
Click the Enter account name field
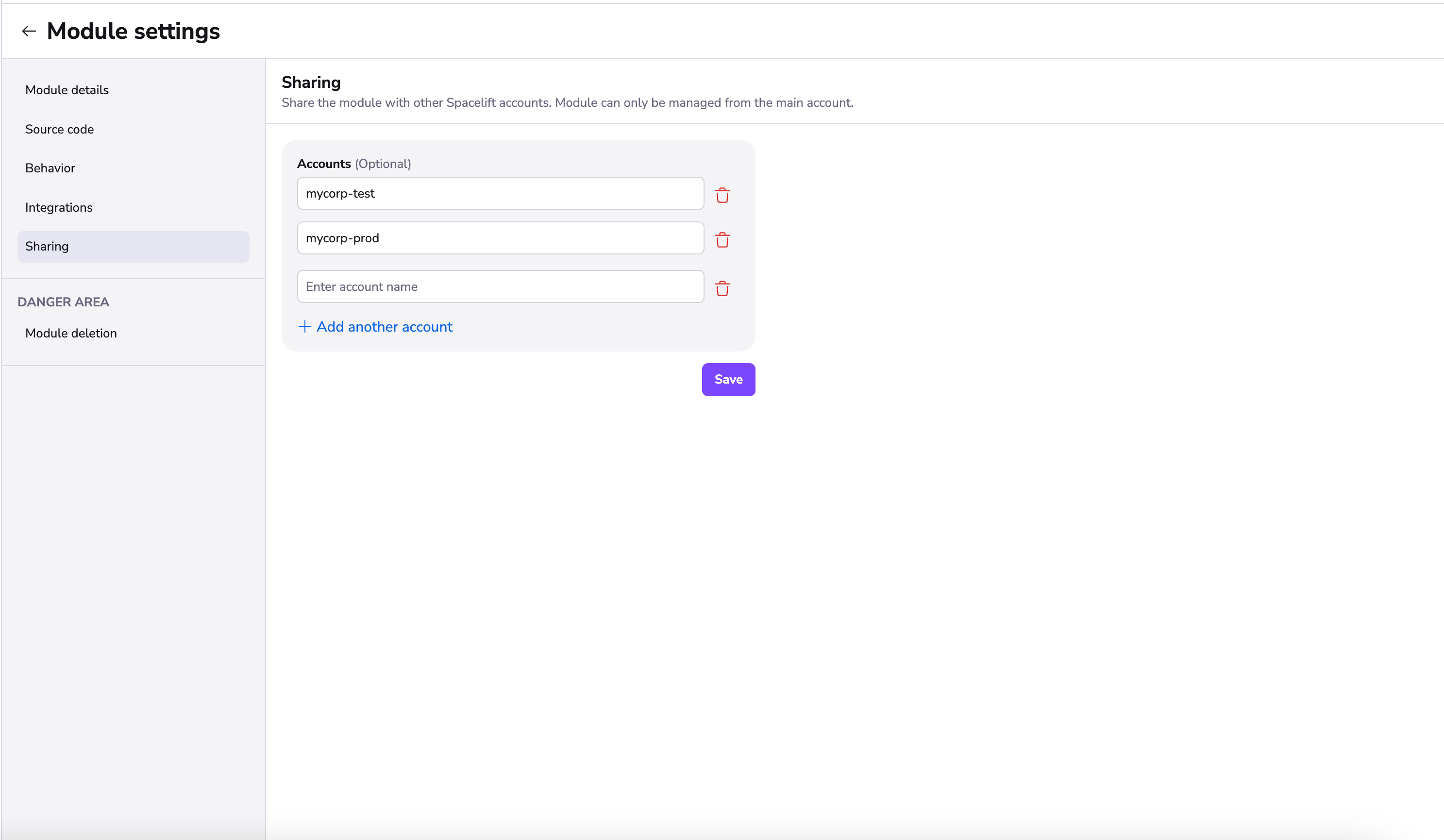click(x=500, y=286)
